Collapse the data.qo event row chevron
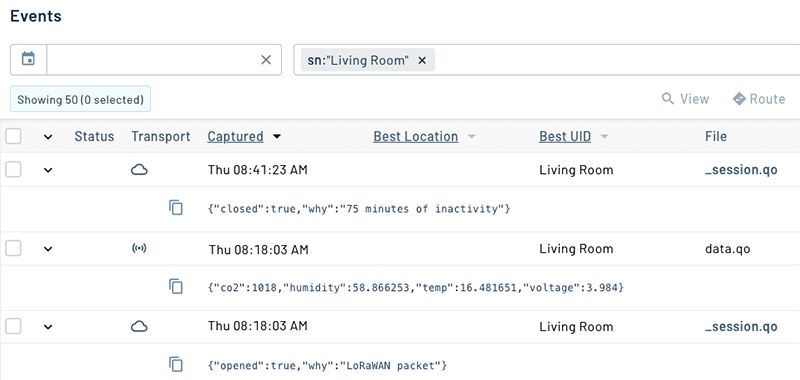Screen dimensions: 800x380 (48, 249)
